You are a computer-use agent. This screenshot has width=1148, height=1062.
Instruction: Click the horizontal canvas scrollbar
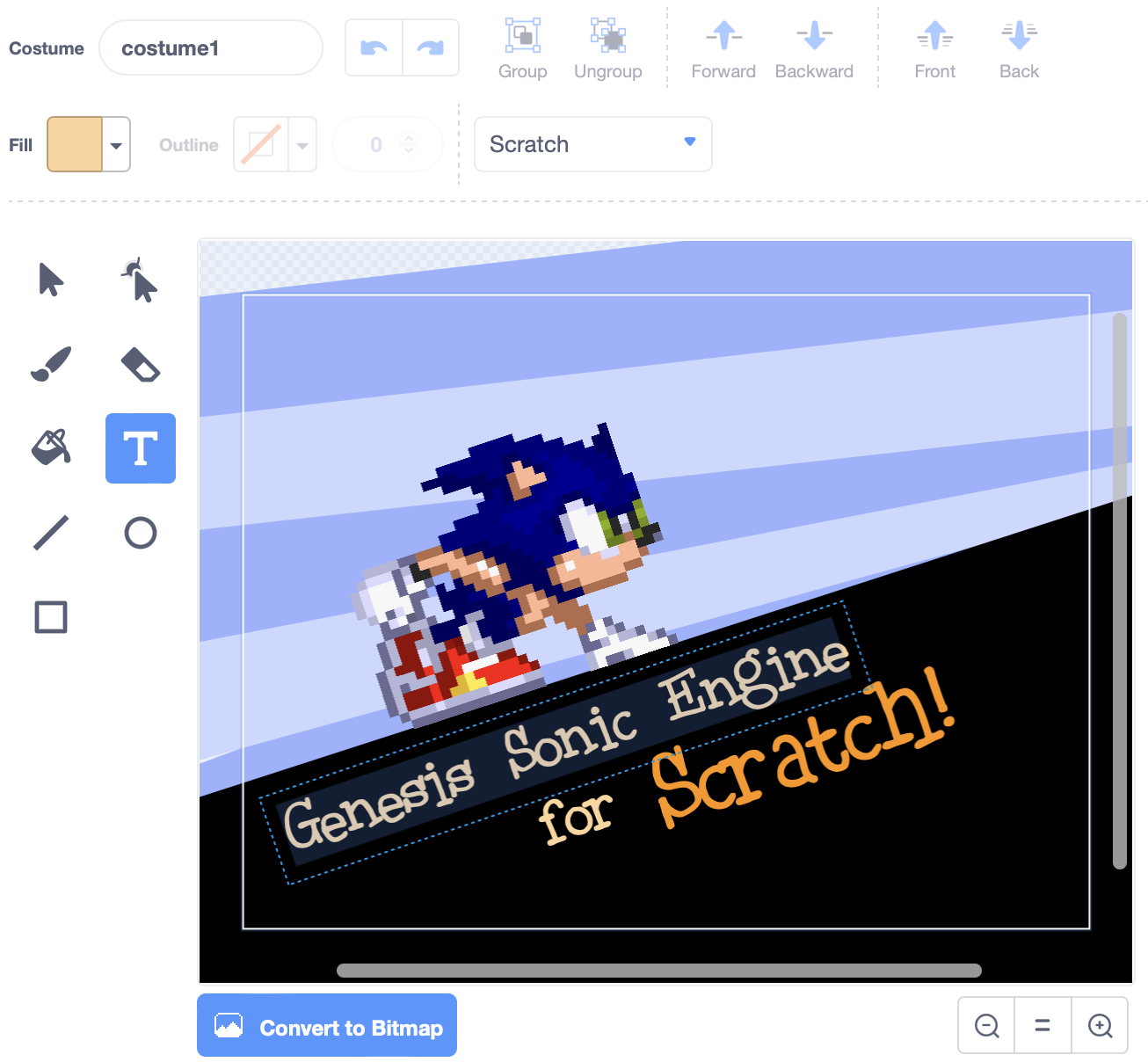[659, 971]
